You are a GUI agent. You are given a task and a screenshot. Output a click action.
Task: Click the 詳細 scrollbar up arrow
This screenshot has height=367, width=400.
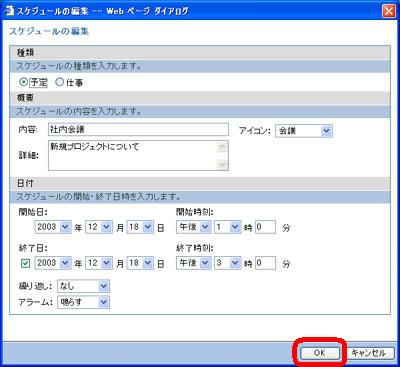[222, 147]
